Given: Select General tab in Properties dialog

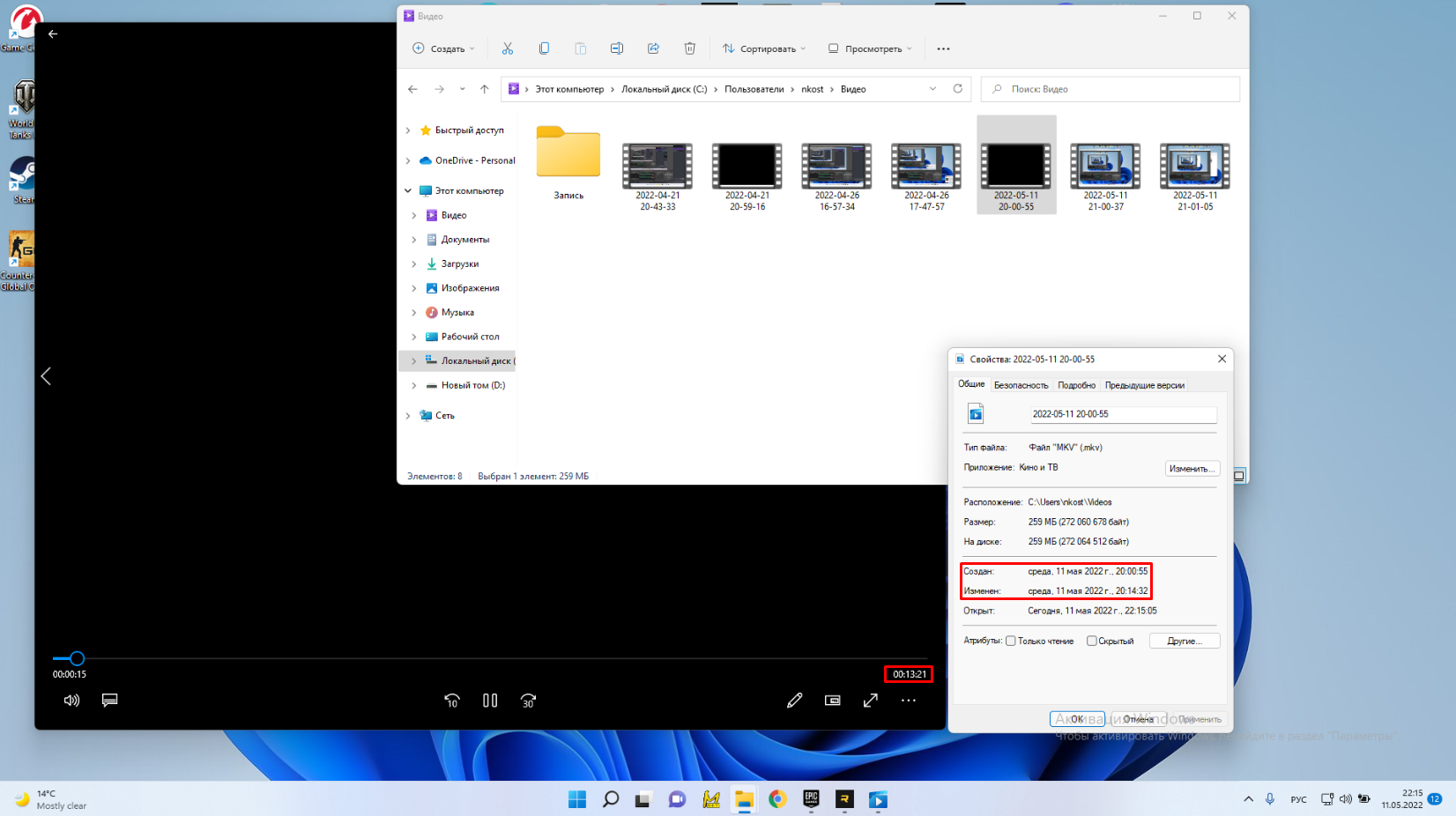Looking at the screenshot, I should coord(971,384).
